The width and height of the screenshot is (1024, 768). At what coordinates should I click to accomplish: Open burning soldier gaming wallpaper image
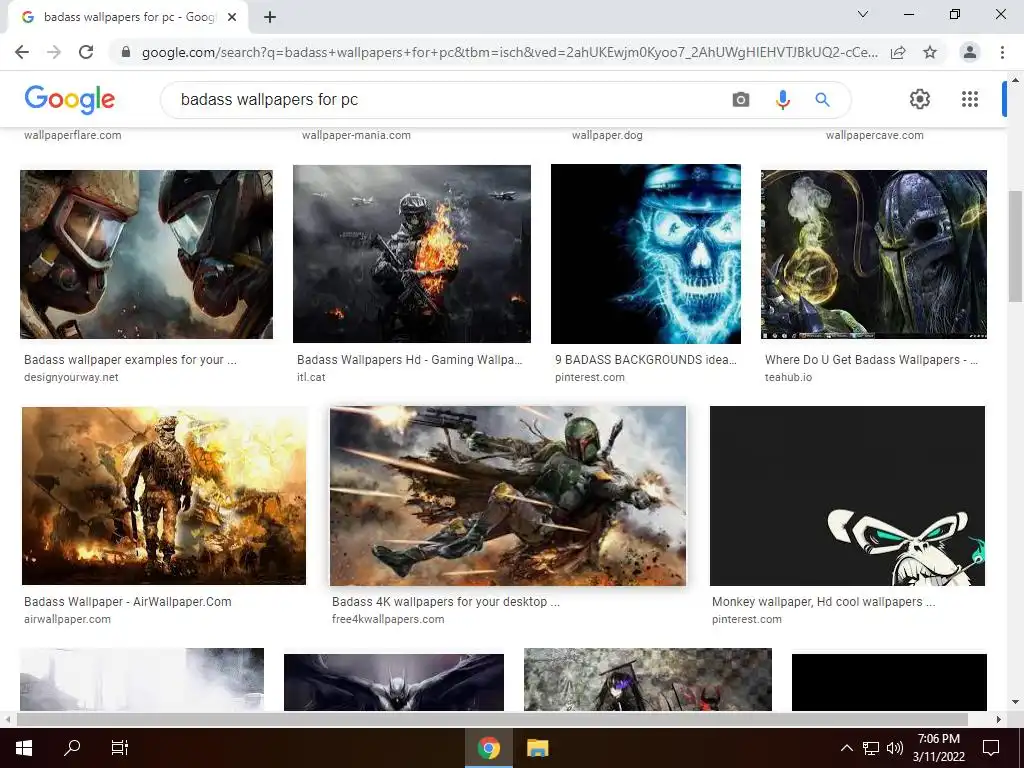click(x=411, y=253)
